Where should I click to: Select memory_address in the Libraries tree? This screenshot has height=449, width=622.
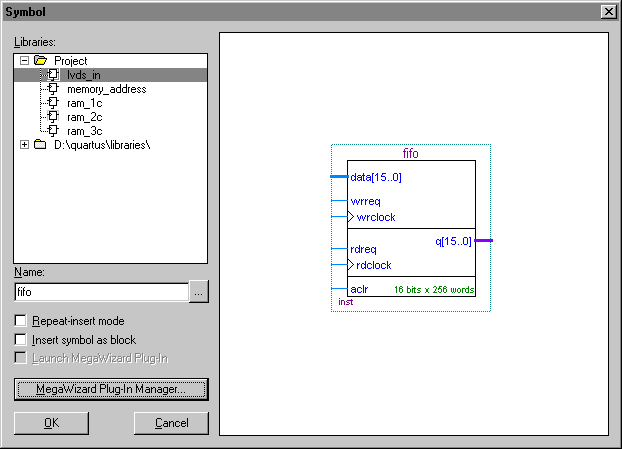click(106, 89)
